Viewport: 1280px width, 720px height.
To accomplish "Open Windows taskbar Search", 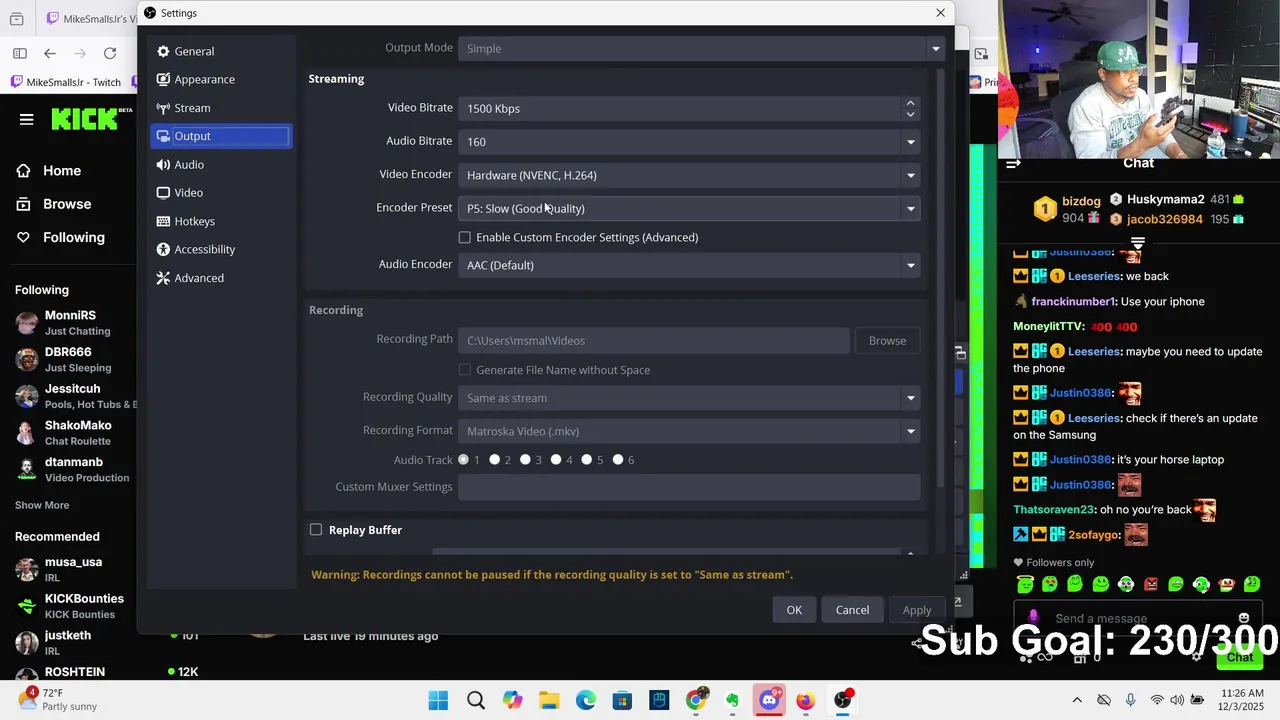I will (475, 700).
